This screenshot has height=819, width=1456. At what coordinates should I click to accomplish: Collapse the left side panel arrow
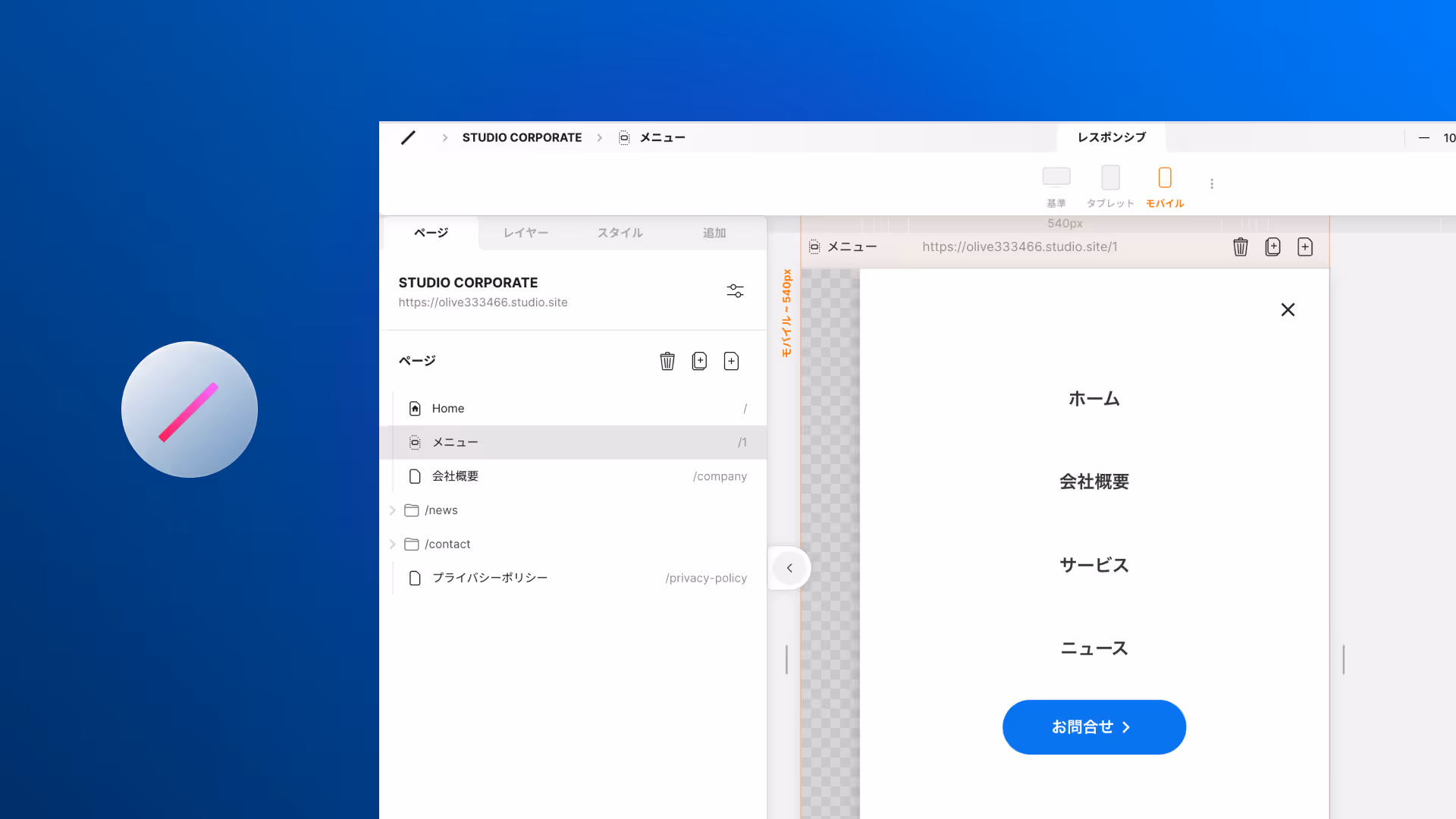789,568
